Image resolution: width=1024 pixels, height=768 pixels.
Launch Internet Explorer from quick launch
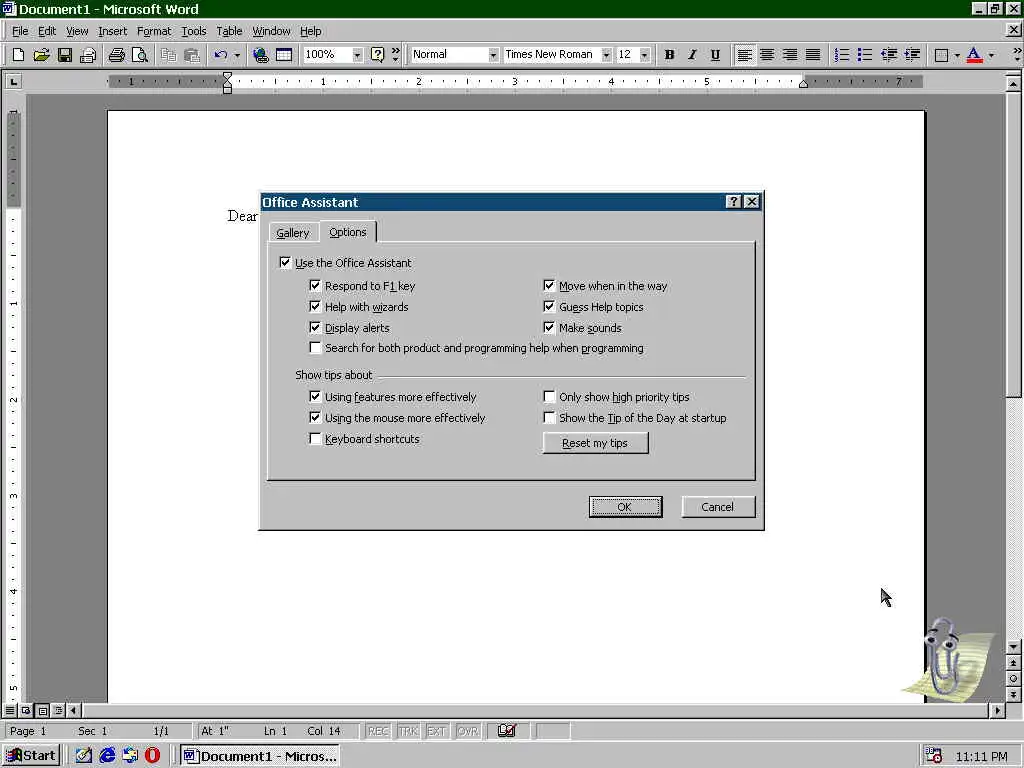pos(107,756)
